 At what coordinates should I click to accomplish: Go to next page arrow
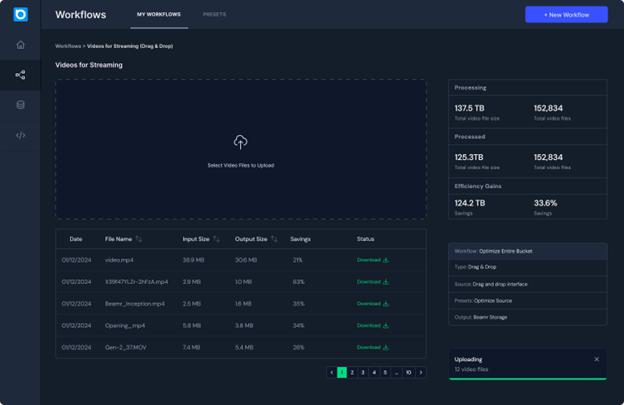421,372
